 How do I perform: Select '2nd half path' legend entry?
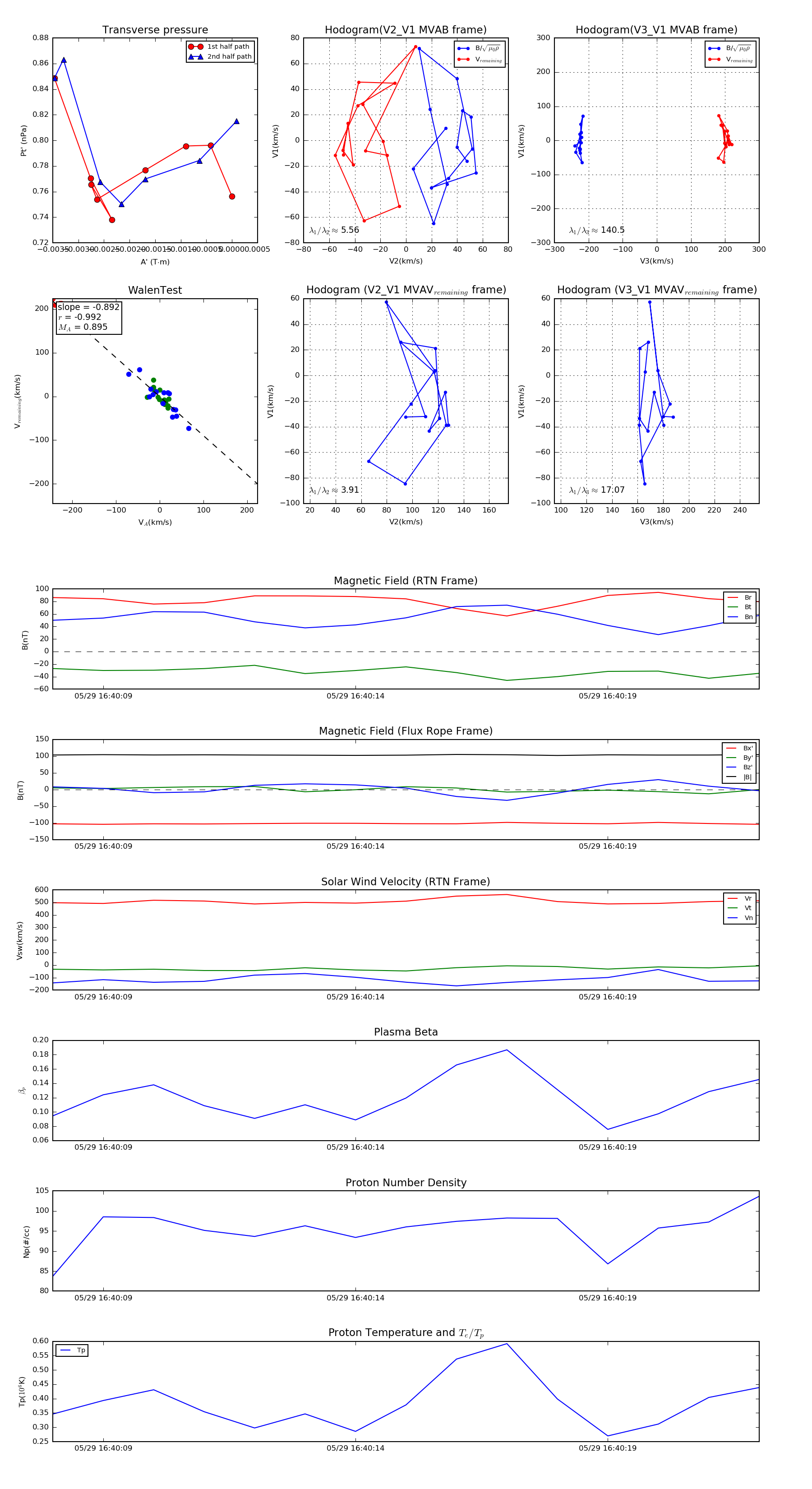[x=220, y=56]
